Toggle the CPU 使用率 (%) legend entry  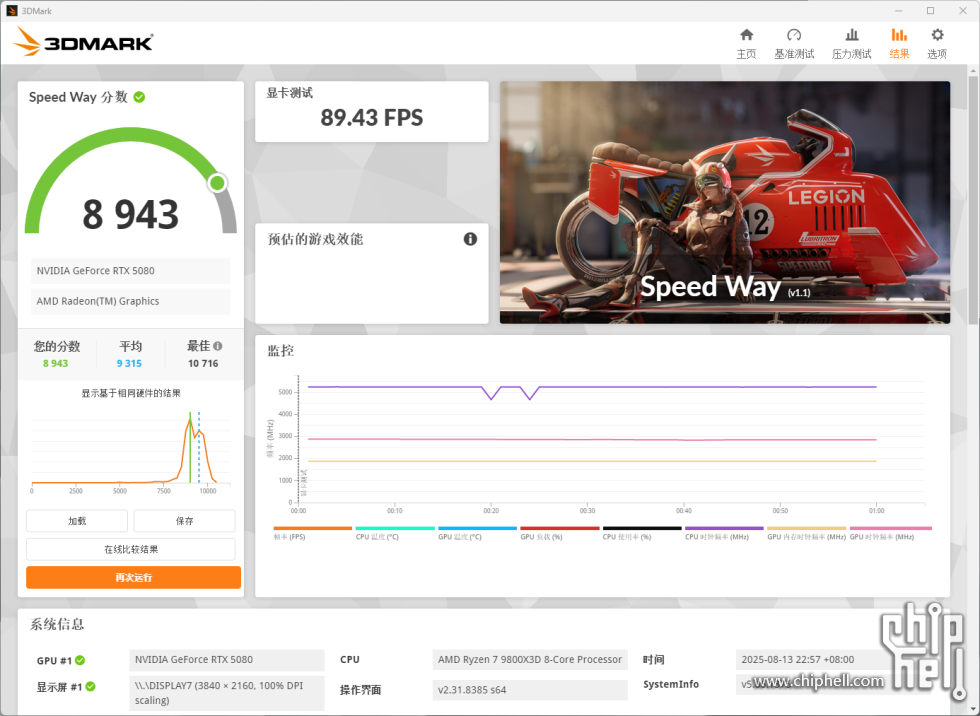pos(642,533)
